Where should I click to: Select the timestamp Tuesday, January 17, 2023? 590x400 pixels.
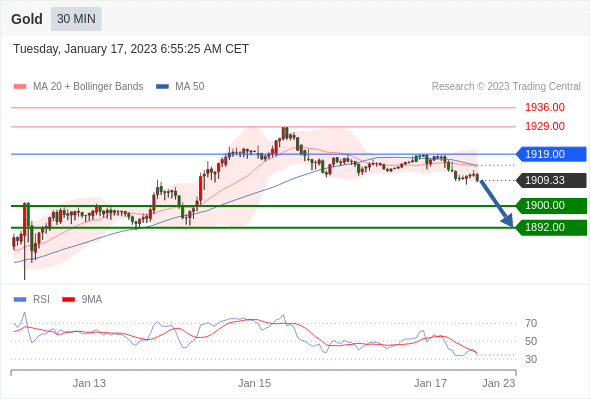(131, 49)
